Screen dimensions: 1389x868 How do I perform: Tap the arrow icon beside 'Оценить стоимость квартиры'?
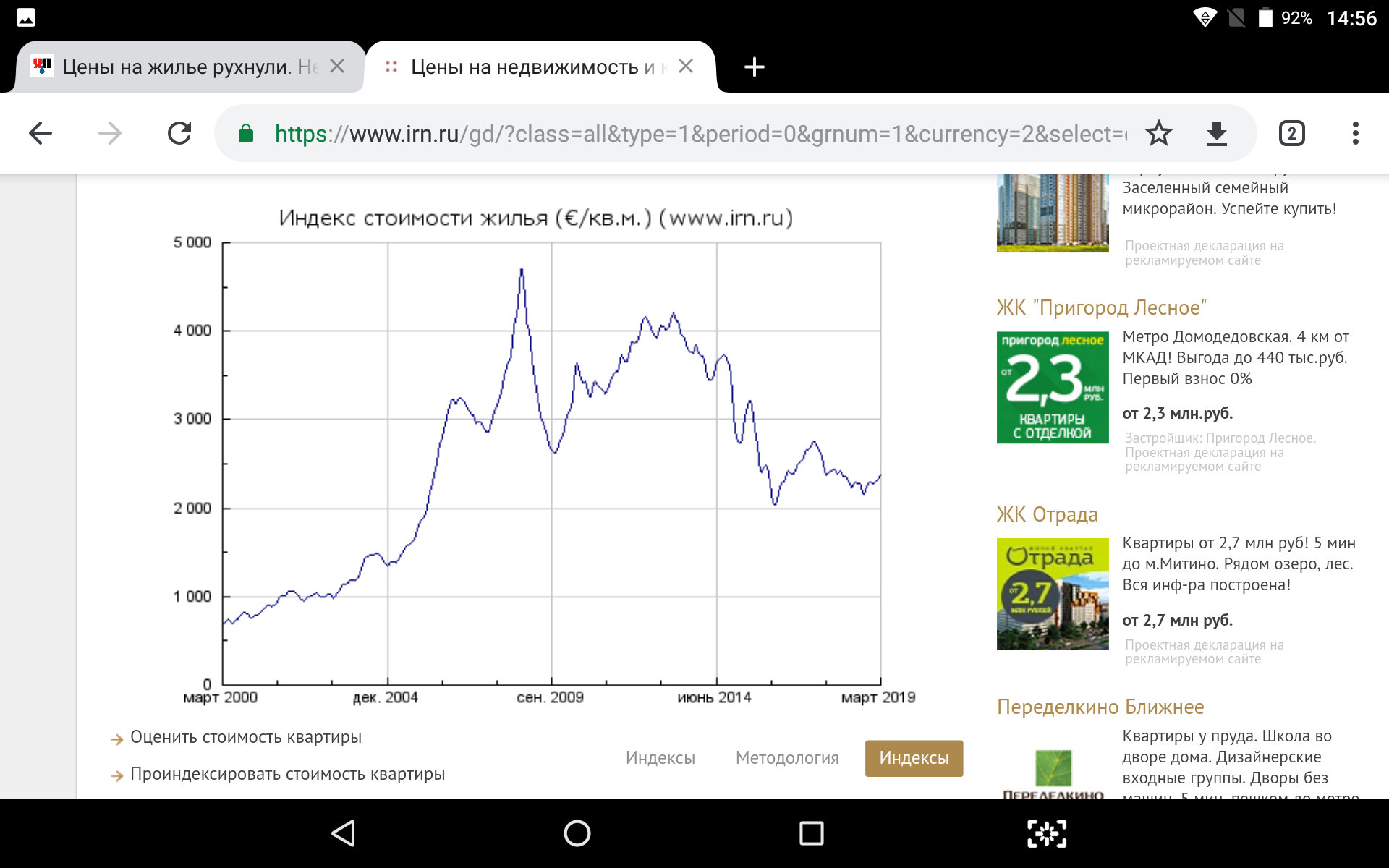116,739
